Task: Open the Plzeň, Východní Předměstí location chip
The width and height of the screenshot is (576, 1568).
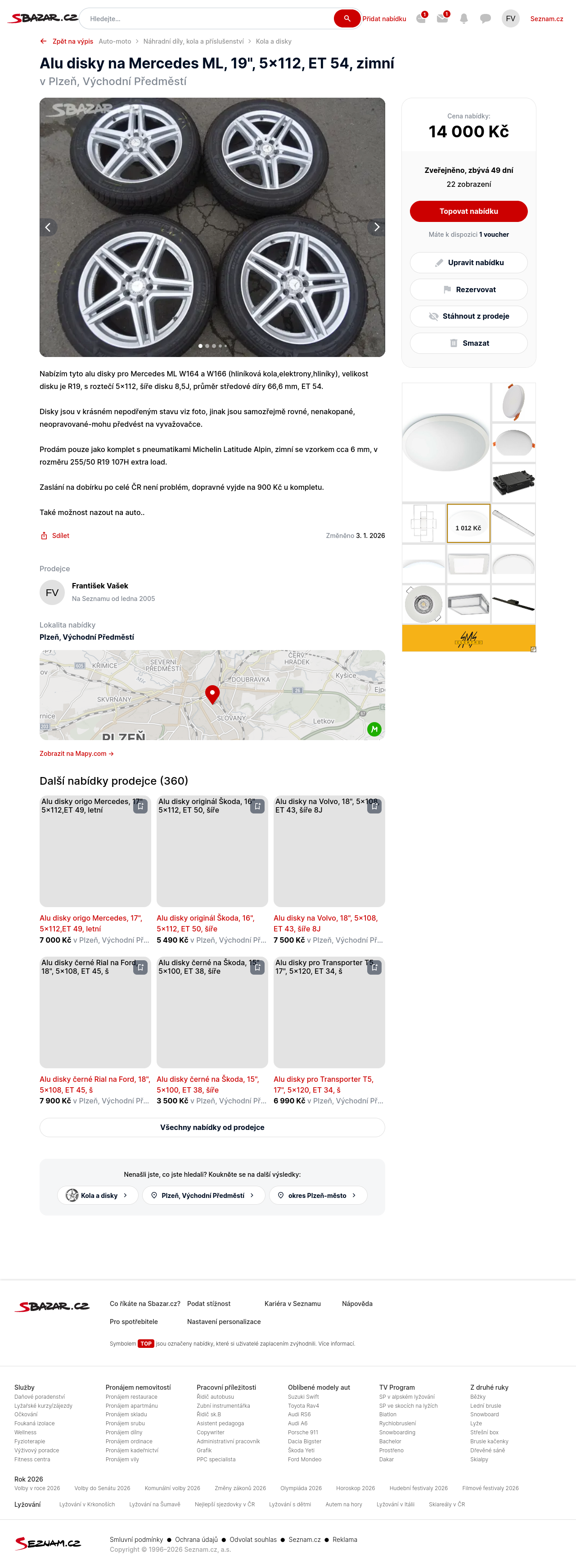Action: pos(203,1195)
